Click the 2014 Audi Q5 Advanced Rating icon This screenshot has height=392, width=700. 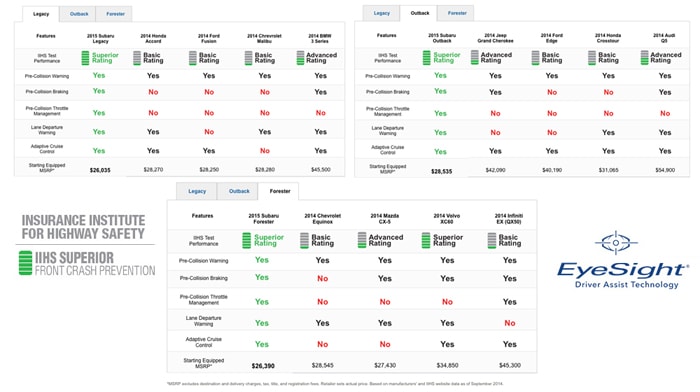(x=644, y=58)
